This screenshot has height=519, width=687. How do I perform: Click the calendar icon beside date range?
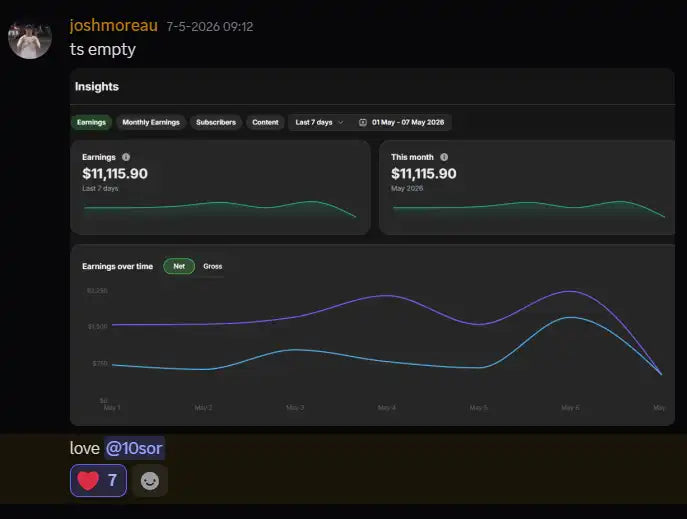point(363,122)
